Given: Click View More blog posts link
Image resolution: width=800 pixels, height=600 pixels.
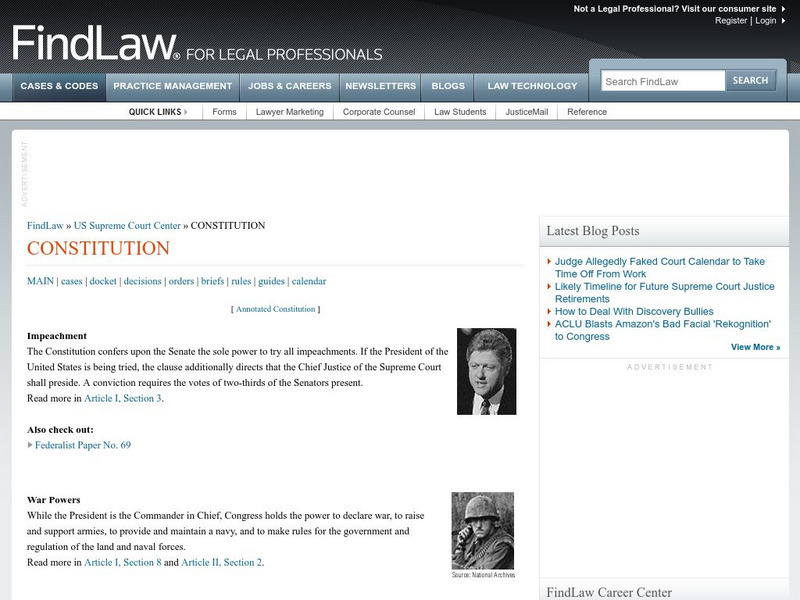Looking at the screenshot, I should click(755, 347).
